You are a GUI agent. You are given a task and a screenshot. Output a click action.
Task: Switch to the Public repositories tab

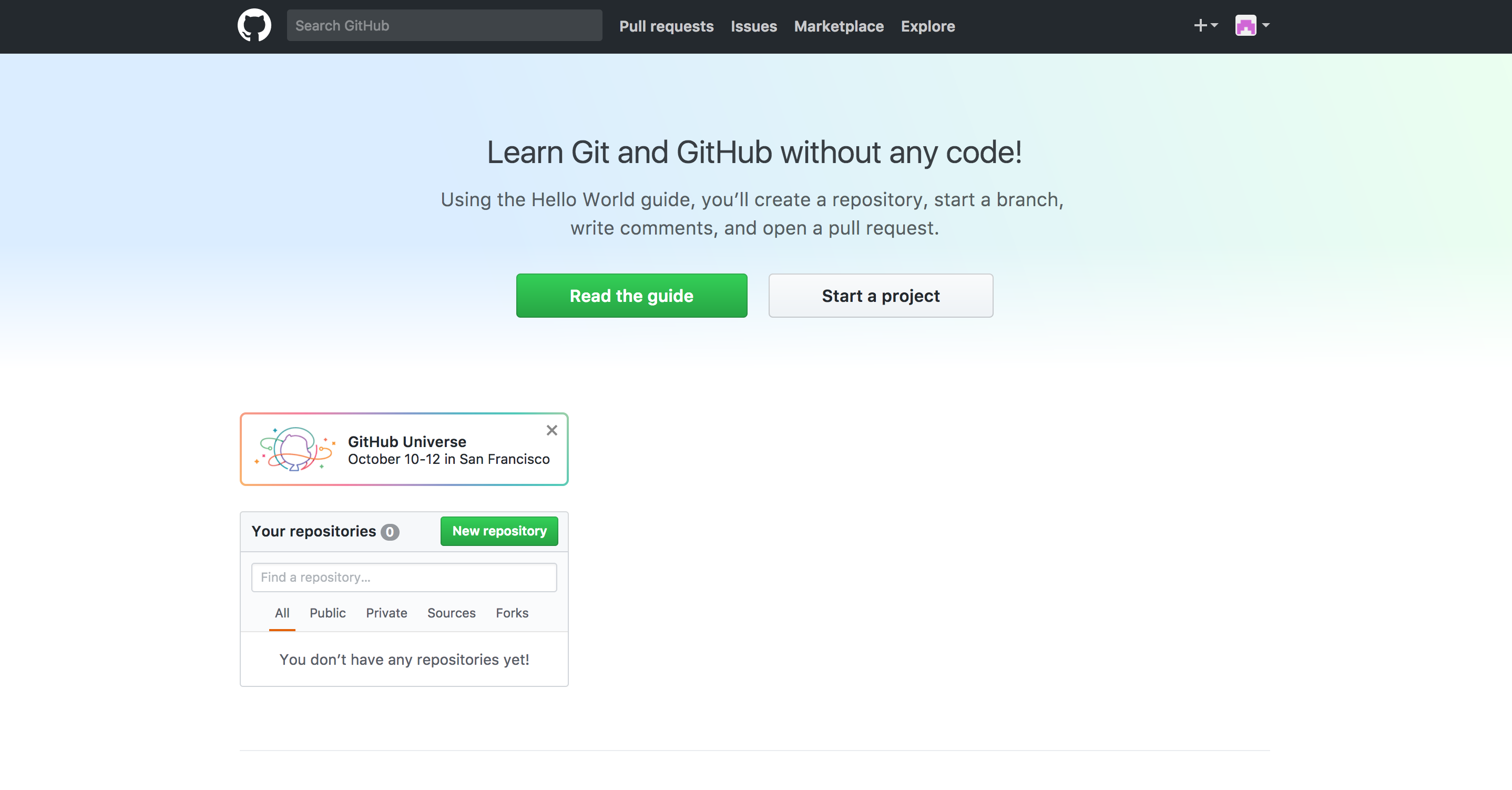pyautogui.click(x=328, y=613)
